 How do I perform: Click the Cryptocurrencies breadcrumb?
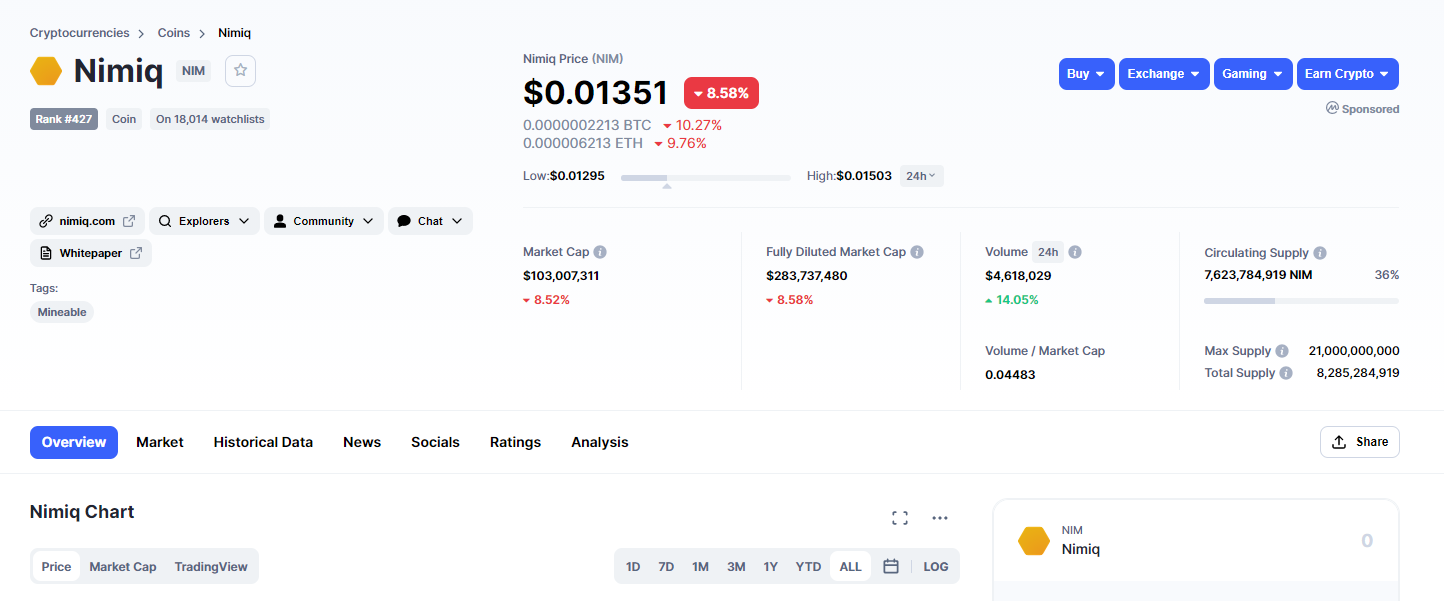tap(79, 33)
